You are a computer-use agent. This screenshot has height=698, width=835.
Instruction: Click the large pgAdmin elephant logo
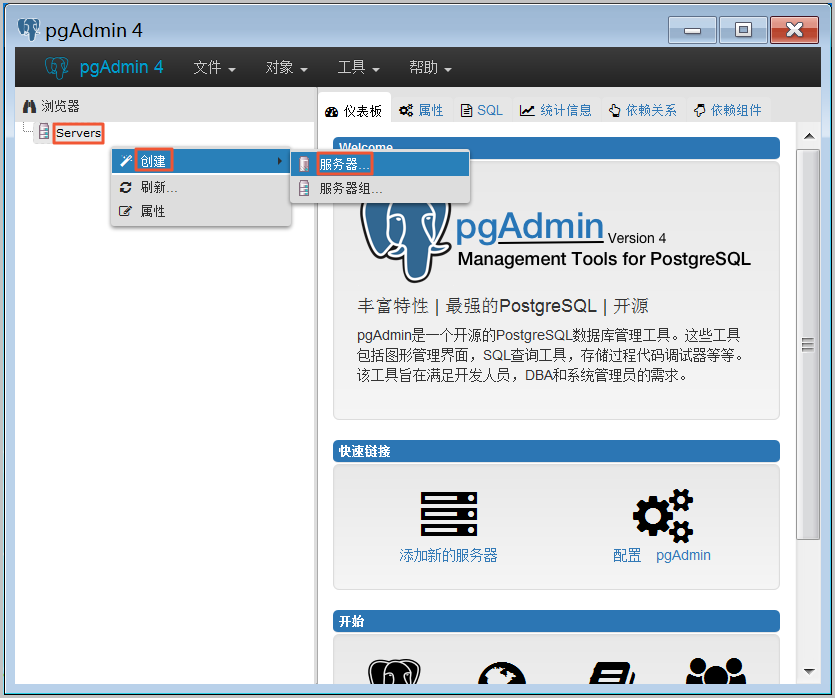pyautogui.click(x=405, y=241)
